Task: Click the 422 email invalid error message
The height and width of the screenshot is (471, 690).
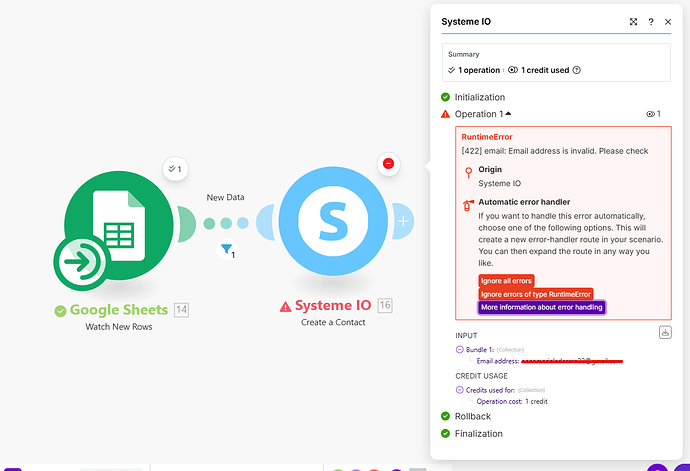Action: [x=554, y=151]
